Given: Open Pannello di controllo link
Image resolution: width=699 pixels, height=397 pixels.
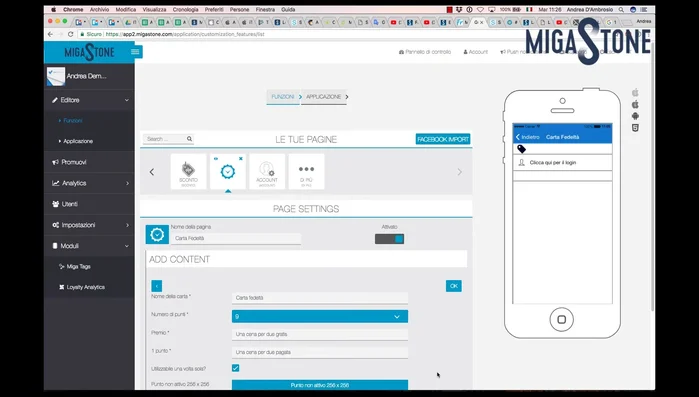Looking at the screenshot, I should coord(425,52).
